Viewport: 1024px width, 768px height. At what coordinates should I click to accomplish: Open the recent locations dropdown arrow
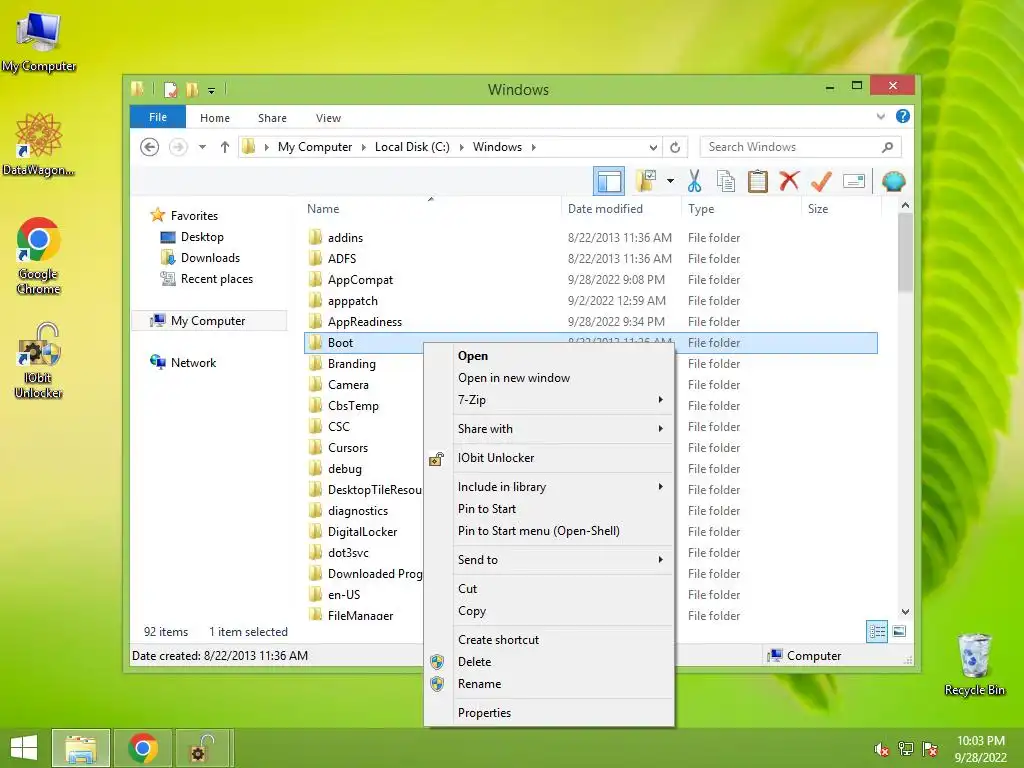[202, 147]
